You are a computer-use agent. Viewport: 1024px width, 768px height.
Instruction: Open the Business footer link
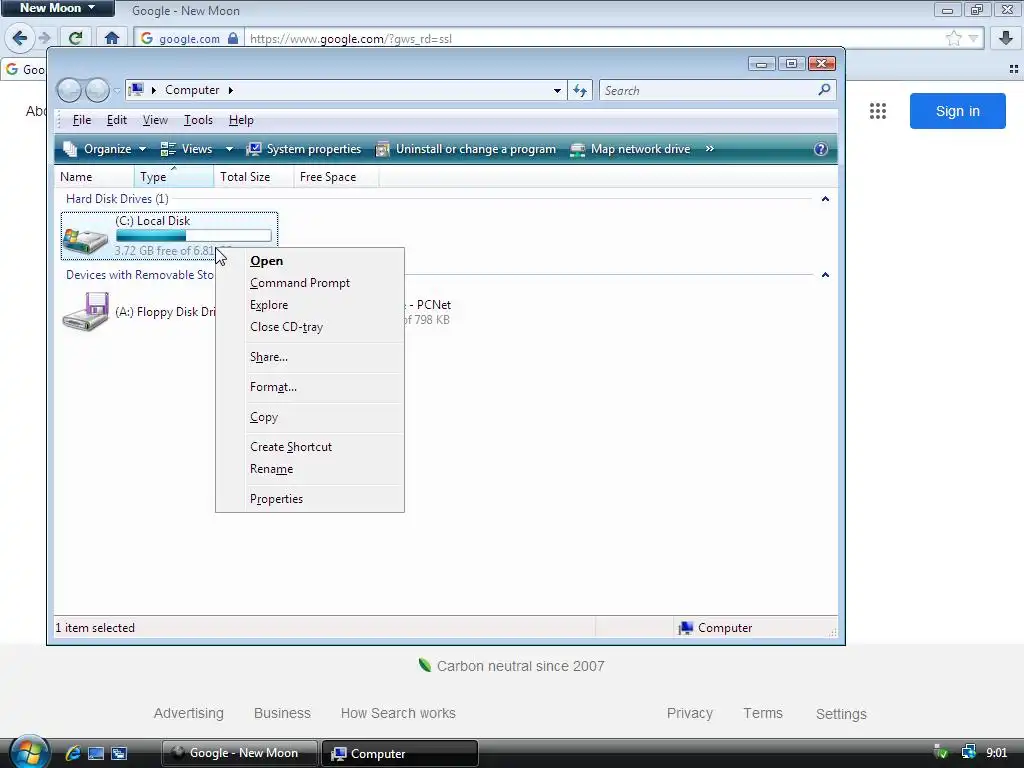(282, 713)
